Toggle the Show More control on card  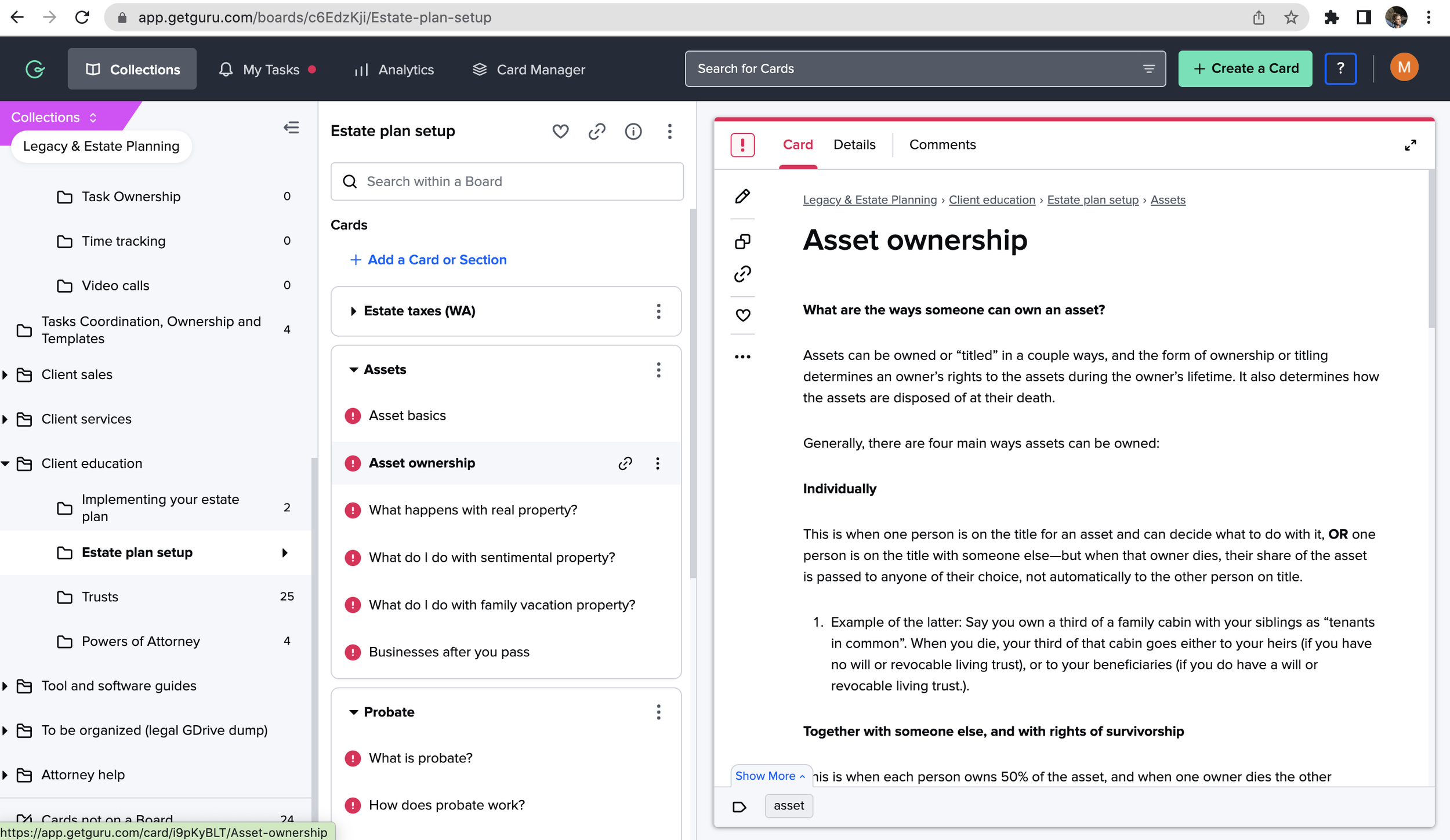coord(770,776)
